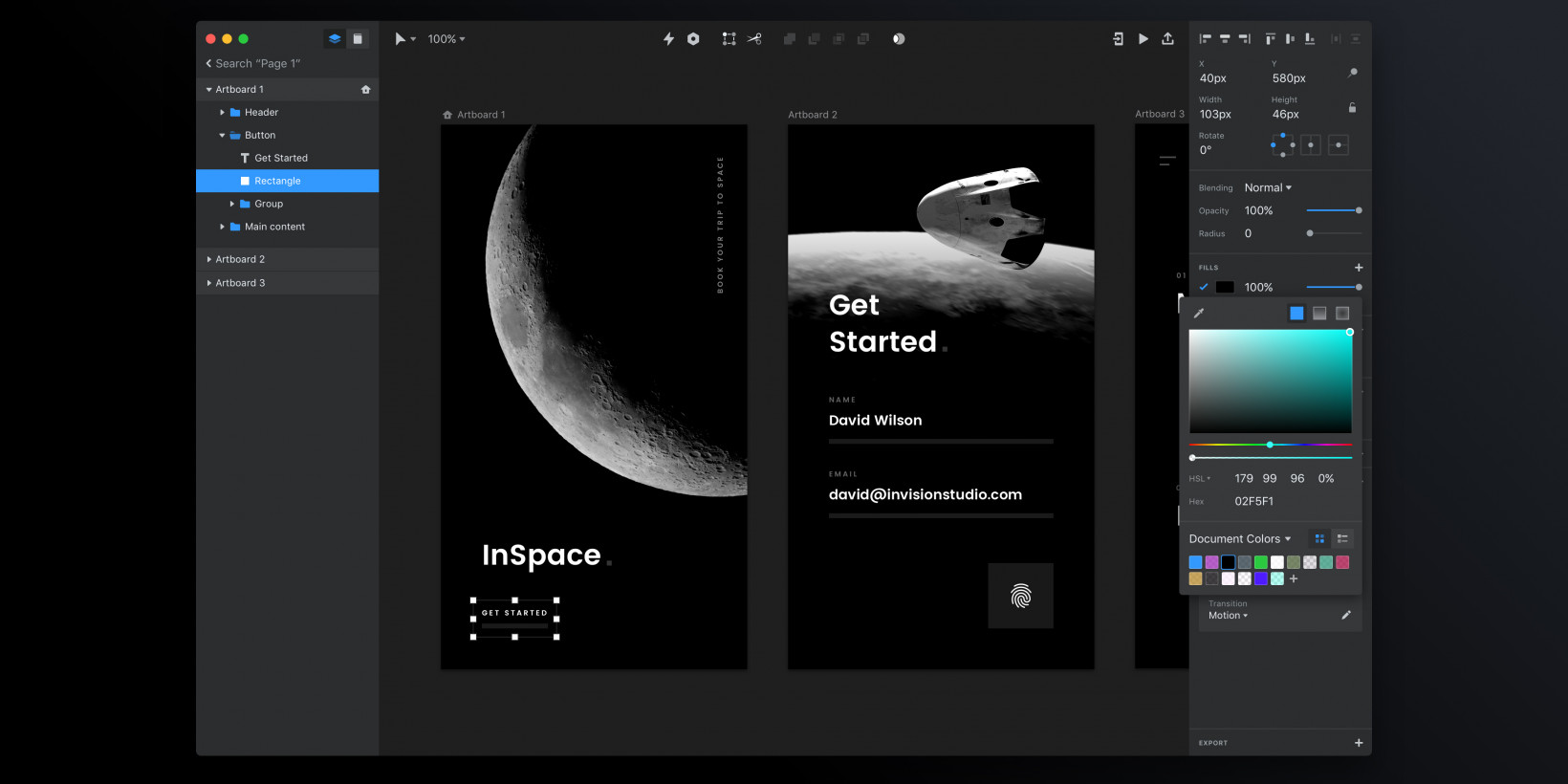Distribute selection horizontally
Viewport: 1568px width, 784px height.
tap(1336, 39)
